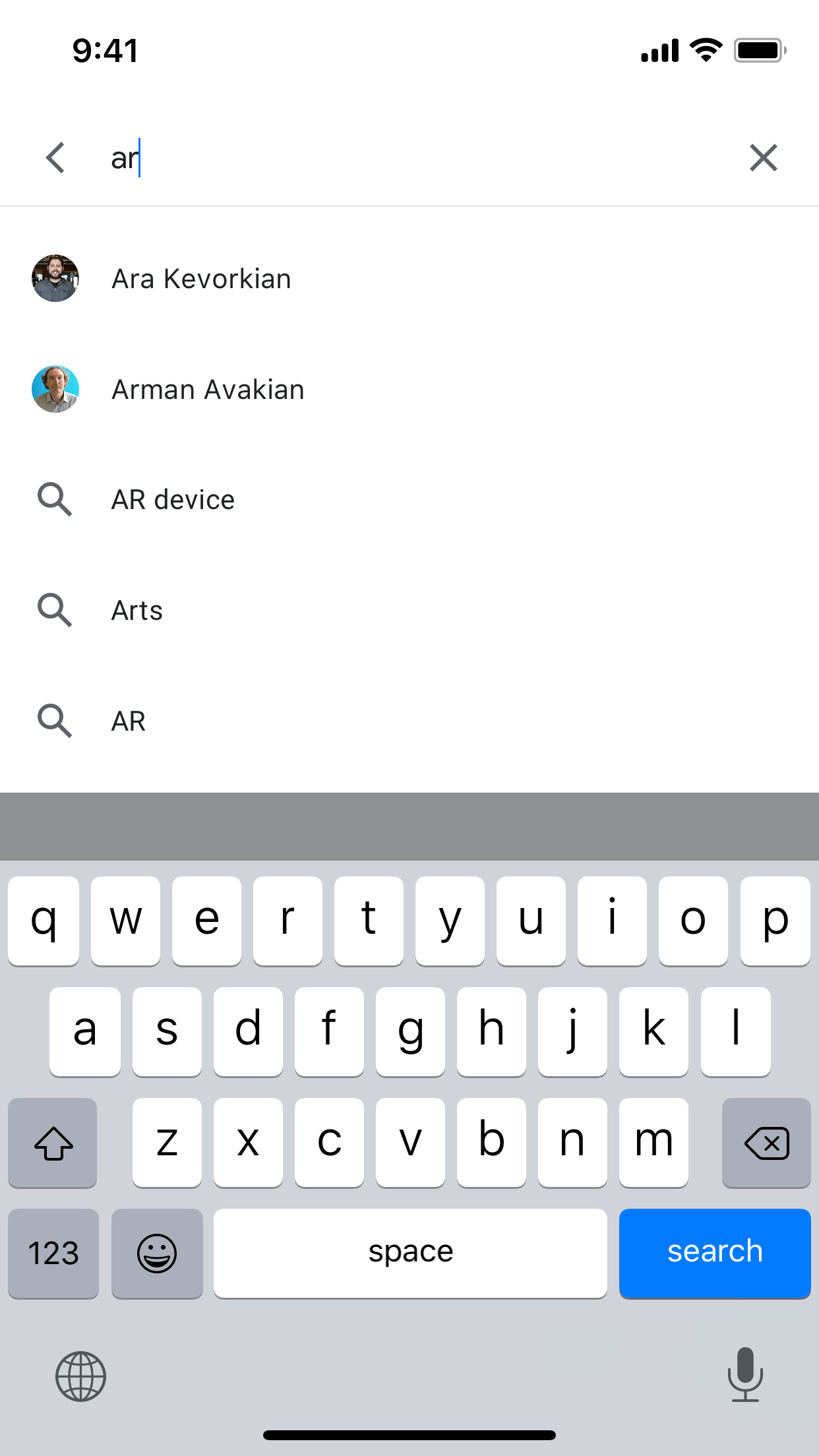
Task: Switch to the 123 numeric keyboard
Action: point(53,1253)
